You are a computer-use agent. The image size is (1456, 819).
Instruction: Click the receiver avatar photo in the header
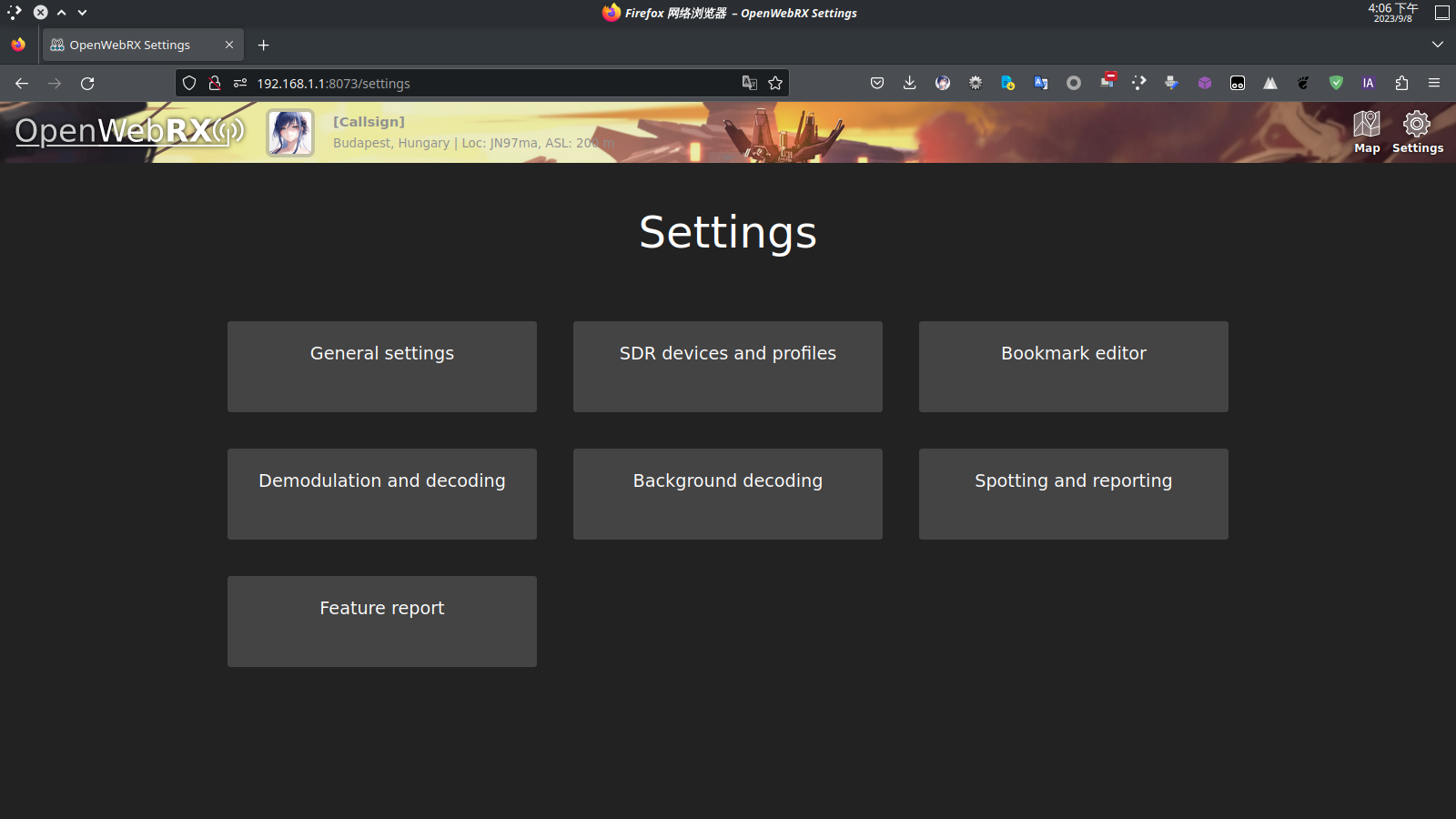(289, 132)
